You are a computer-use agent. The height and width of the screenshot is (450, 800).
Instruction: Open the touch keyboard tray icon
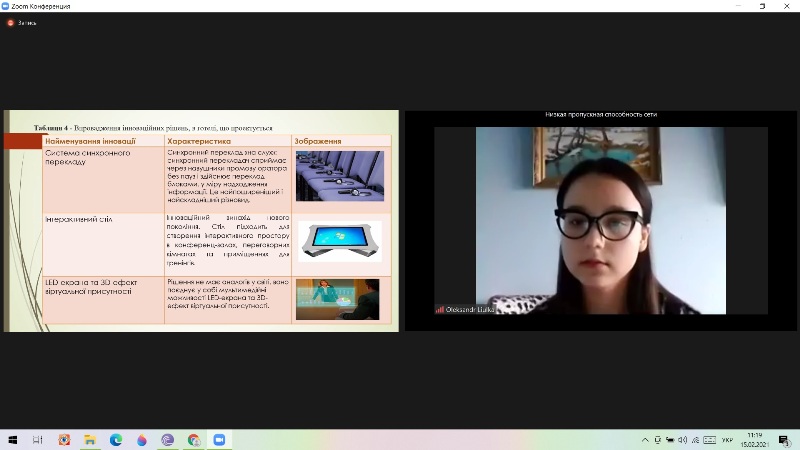tap(709, 440)
